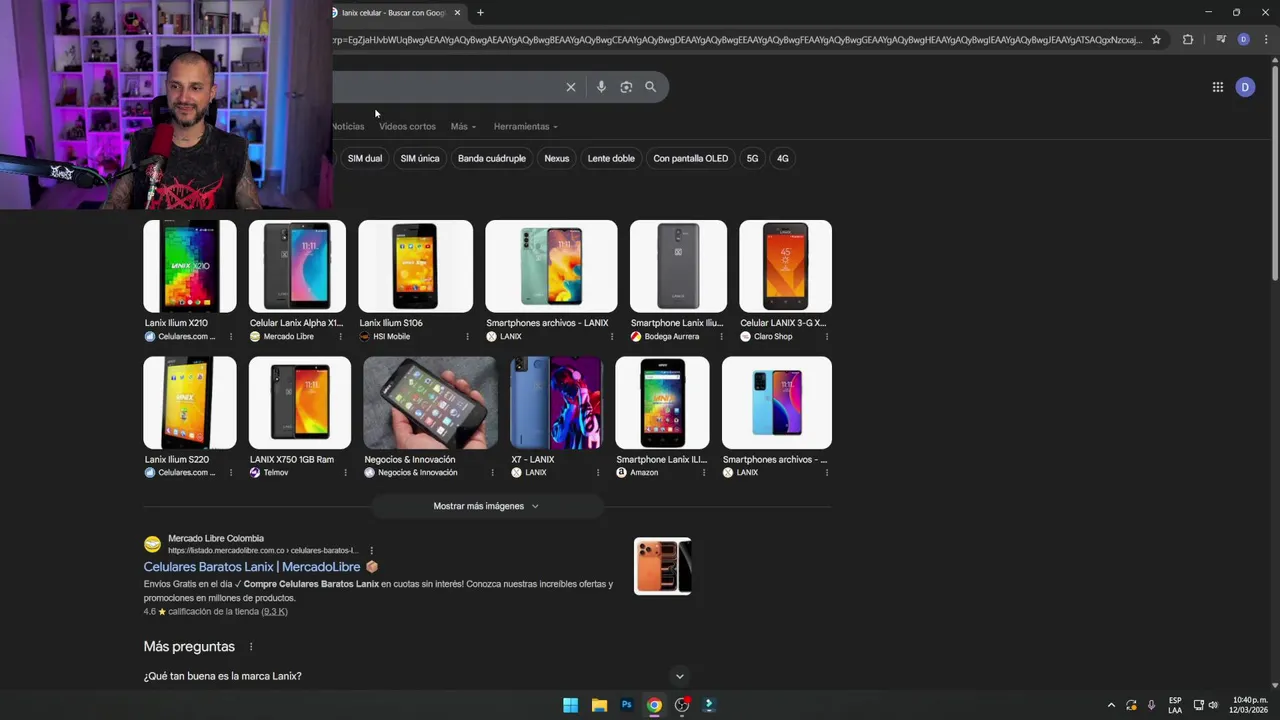The width and height of the screenshot is (1280, 720).
Task: Apply the 5G filter chip
Action: pos(752,158)
